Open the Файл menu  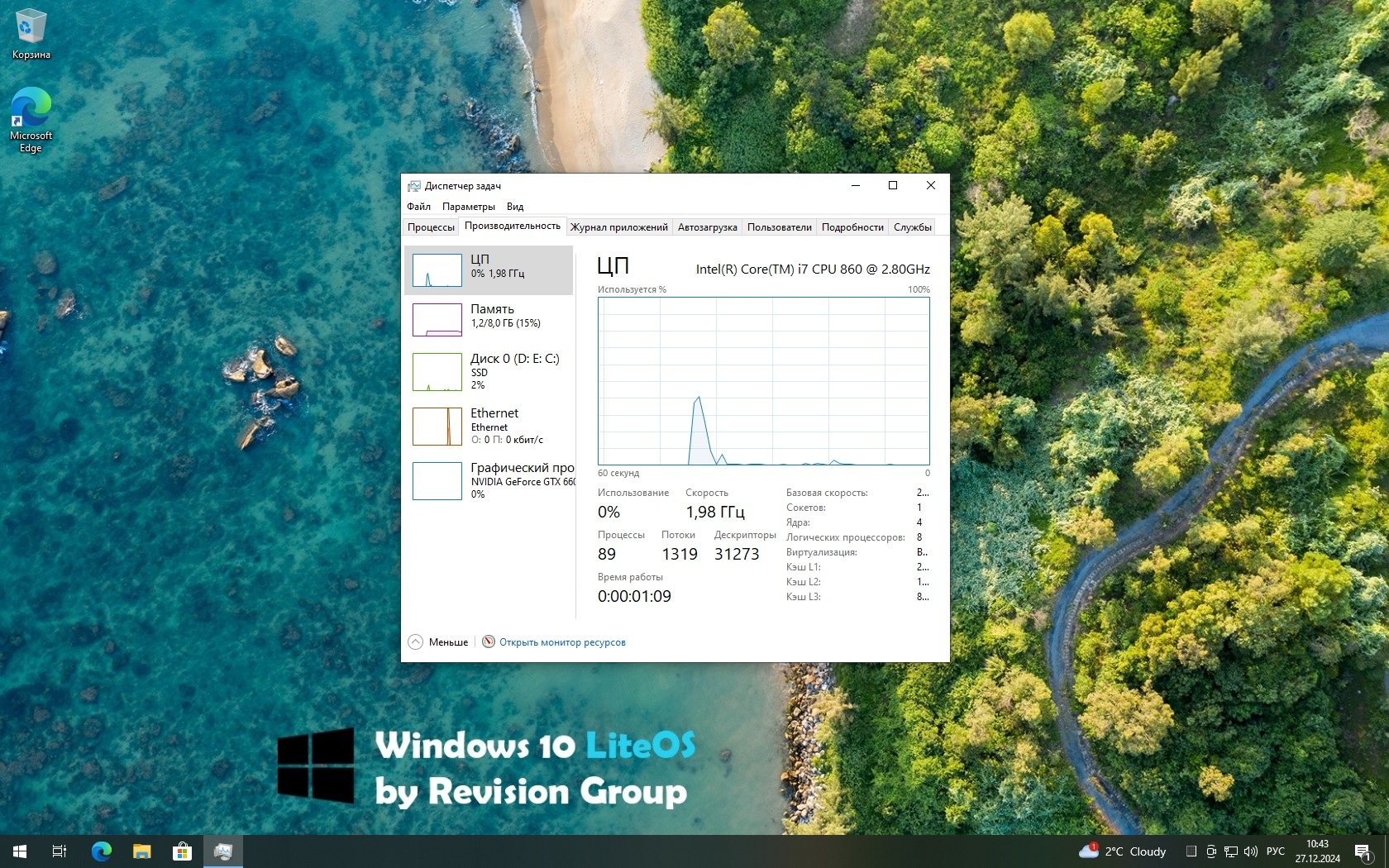[x=418, y=207]
